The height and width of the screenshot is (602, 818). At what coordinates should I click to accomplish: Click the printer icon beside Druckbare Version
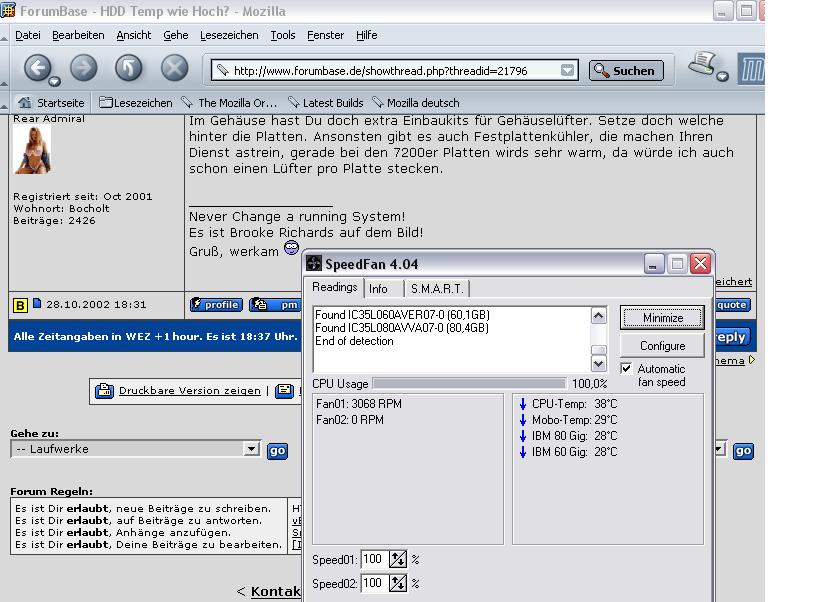[x=104, y=390]
